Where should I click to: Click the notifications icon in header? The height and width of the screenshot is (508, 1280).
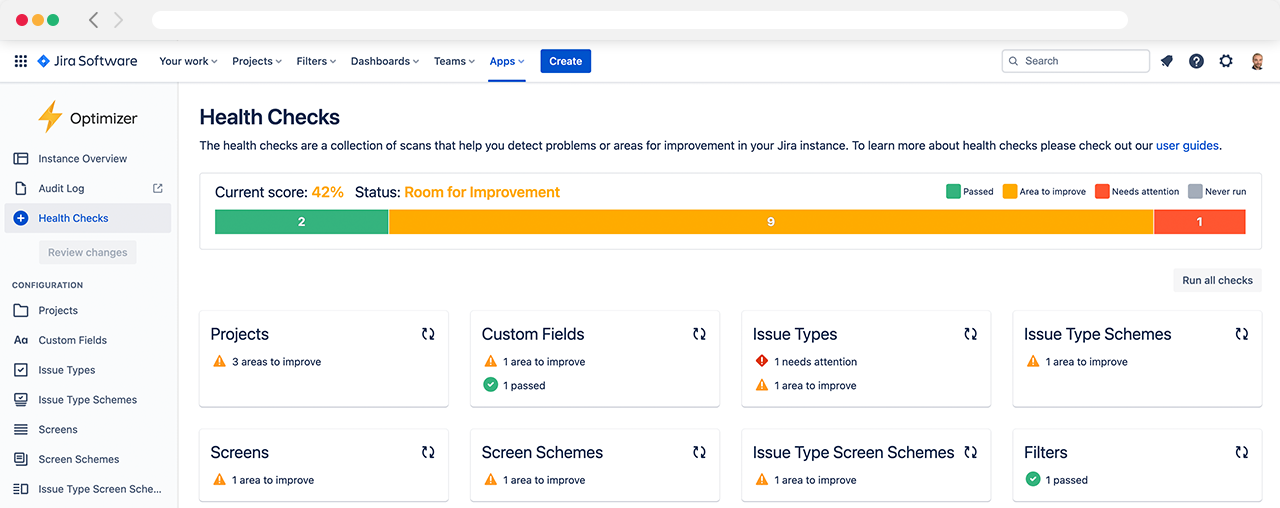pyautogui.click(x=1166, y=61)
